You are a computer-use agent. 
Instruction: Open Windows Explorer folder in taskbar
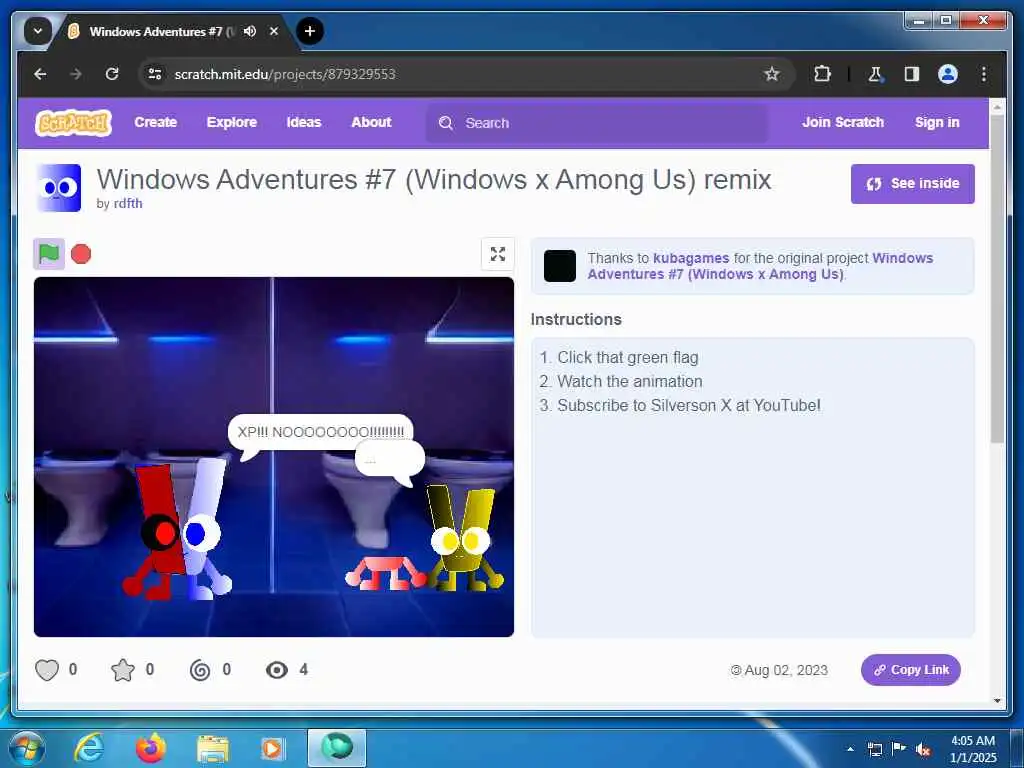point(212,748)
